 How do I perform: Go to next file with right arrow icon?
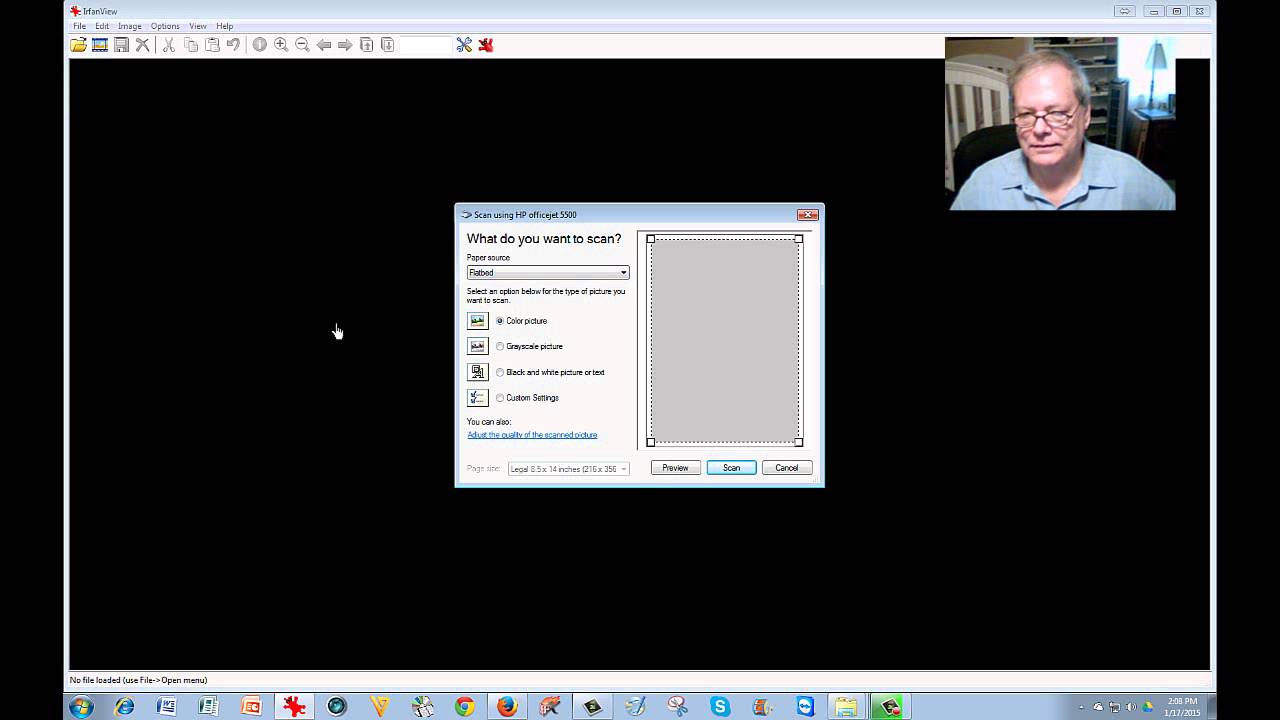click(x=345, y=45)
